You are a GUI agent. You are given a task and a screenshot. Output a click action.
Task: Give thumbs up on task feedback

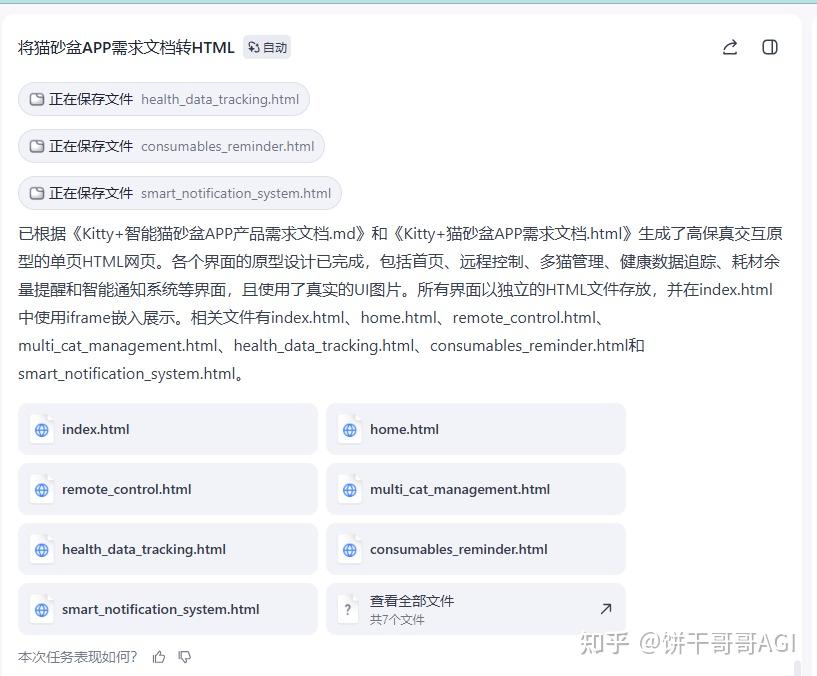(159, 657)
